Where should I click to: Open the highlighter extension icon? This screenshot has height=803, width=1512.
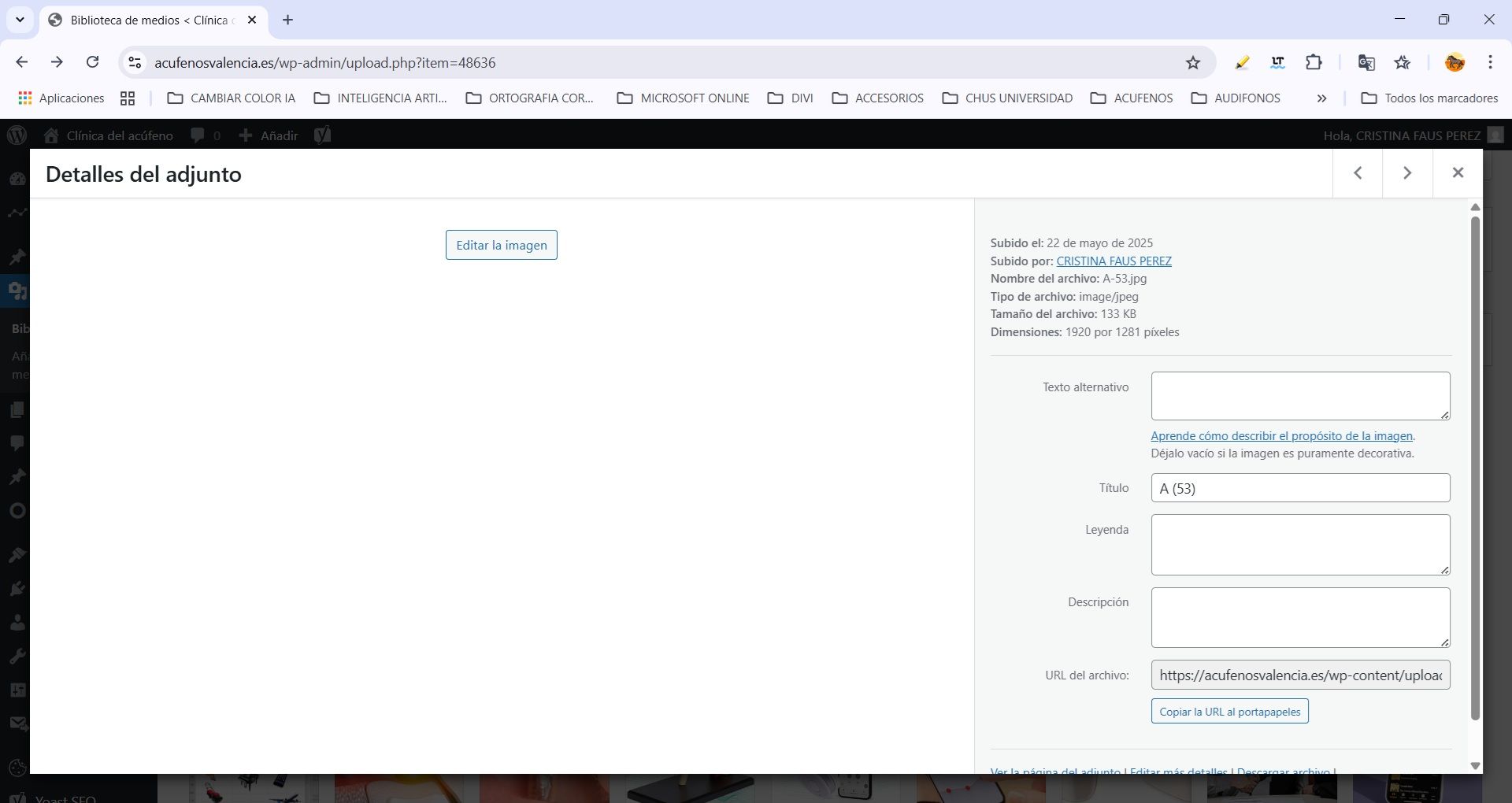tap(1242, 62)
